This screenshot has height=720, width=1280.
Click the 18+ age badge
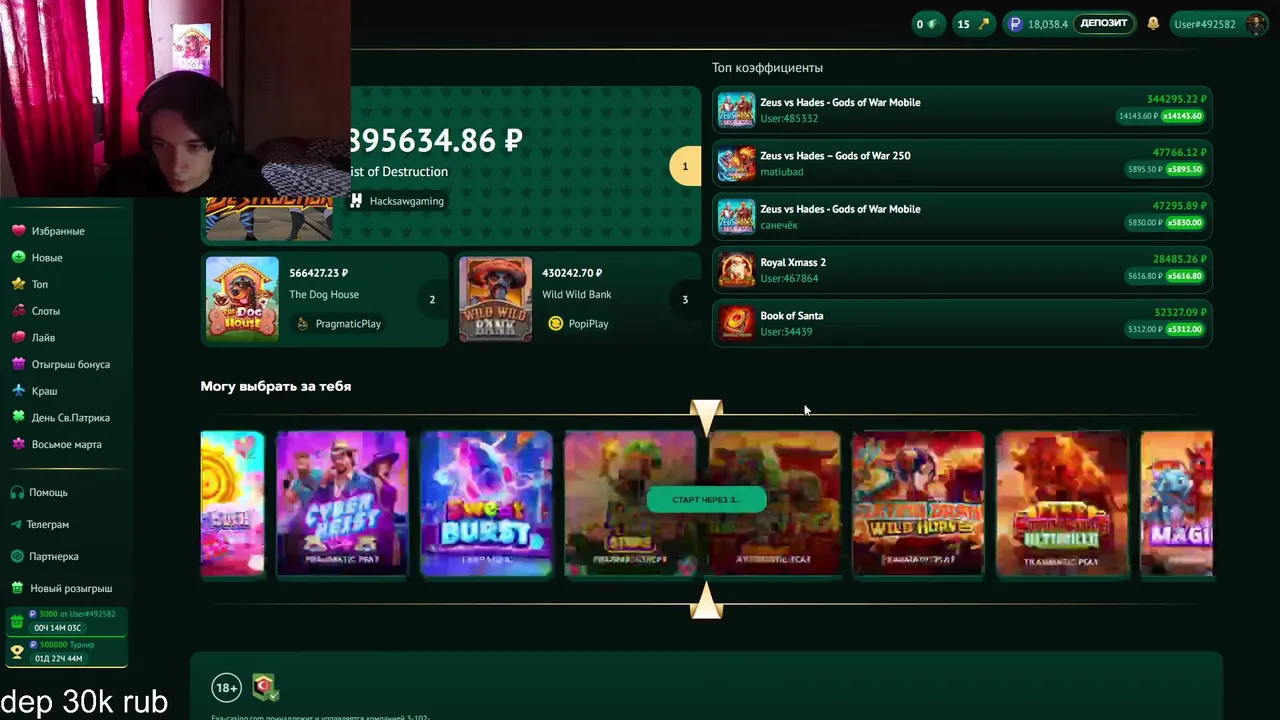pos(227,688)
